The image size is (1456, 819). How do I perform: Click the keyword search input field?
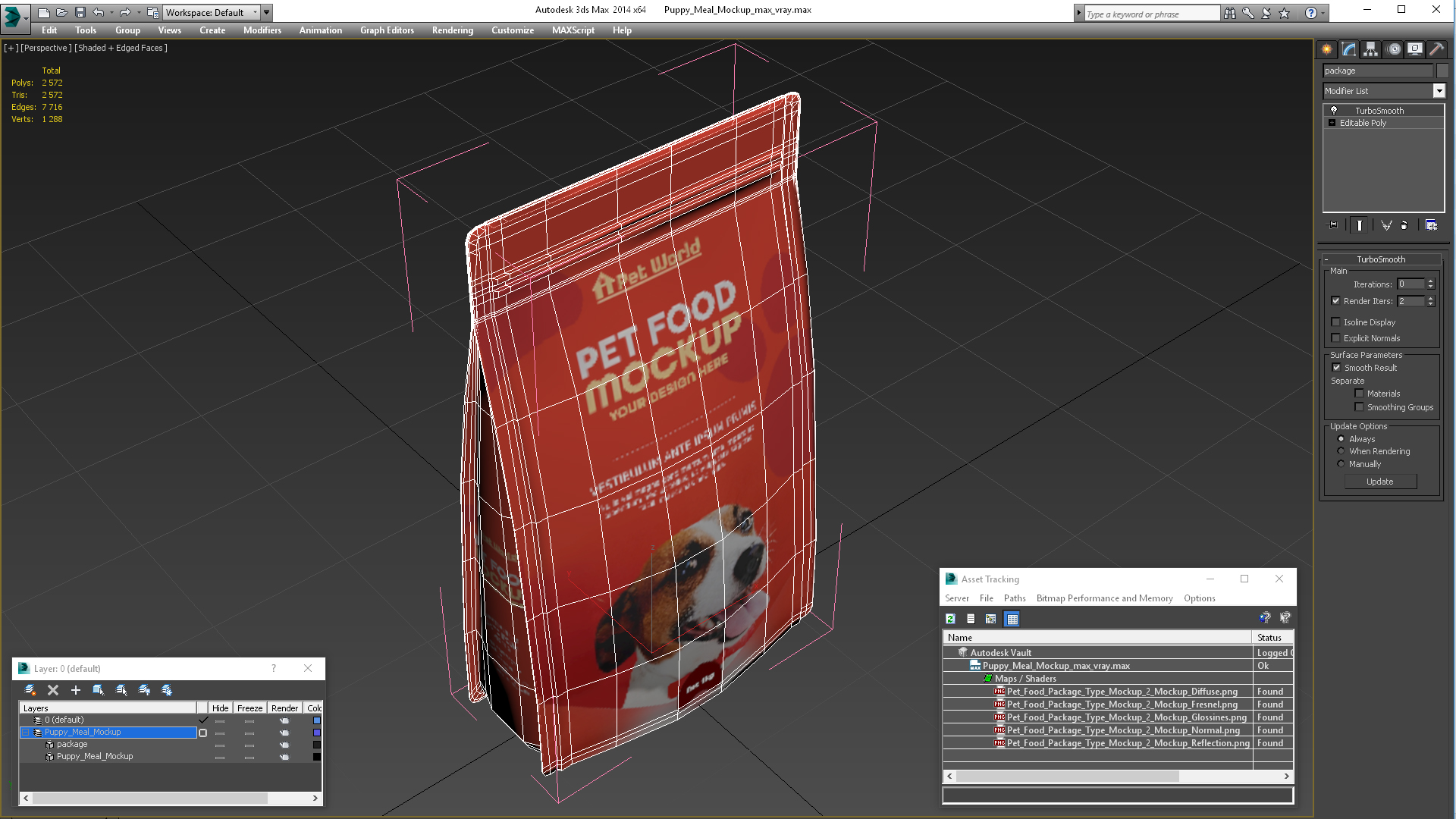tap(1151, 14)
